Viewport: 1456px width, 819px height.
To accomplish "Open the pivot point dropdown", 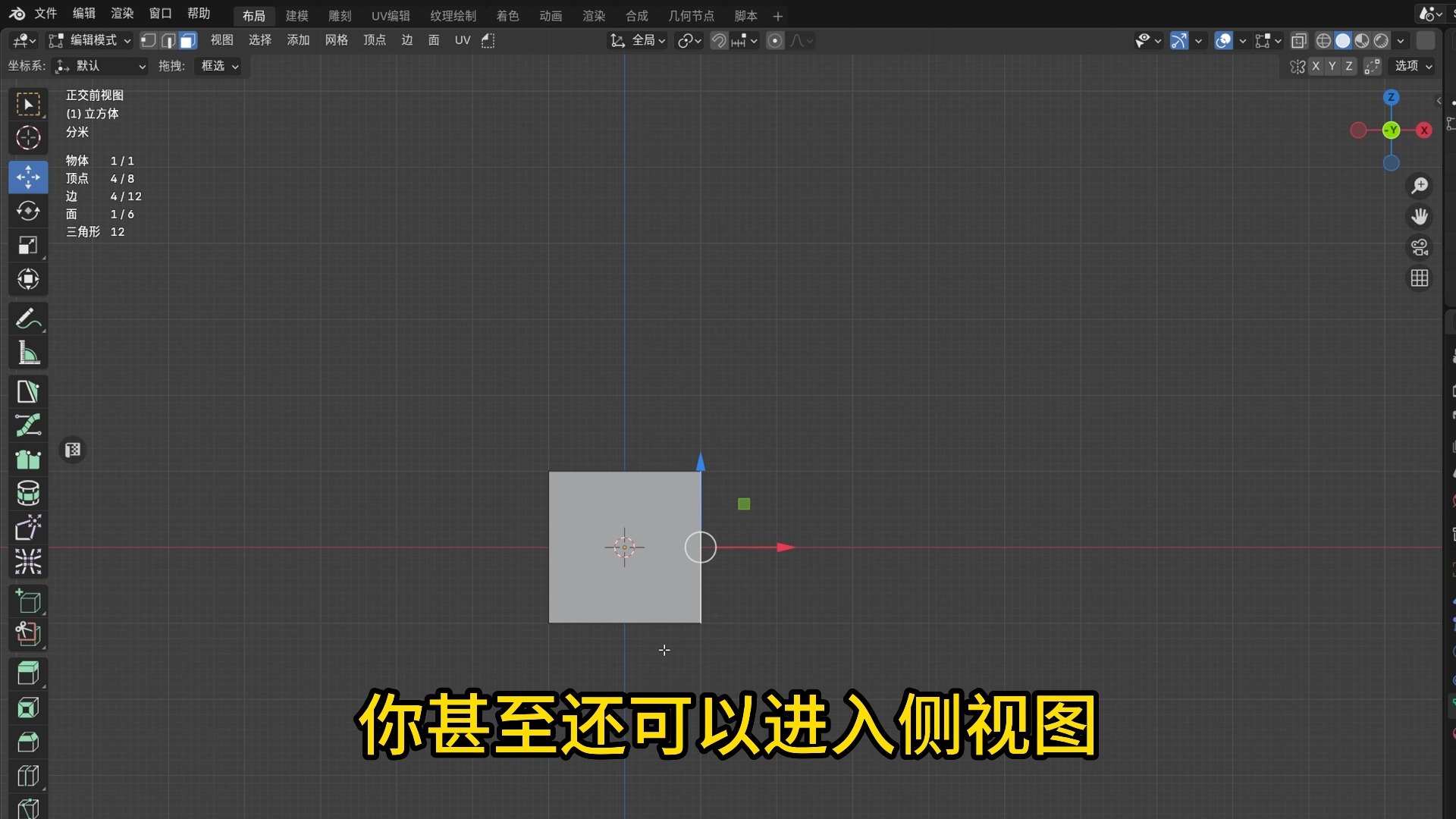I will pyautogui.click(x=689, y=40).
